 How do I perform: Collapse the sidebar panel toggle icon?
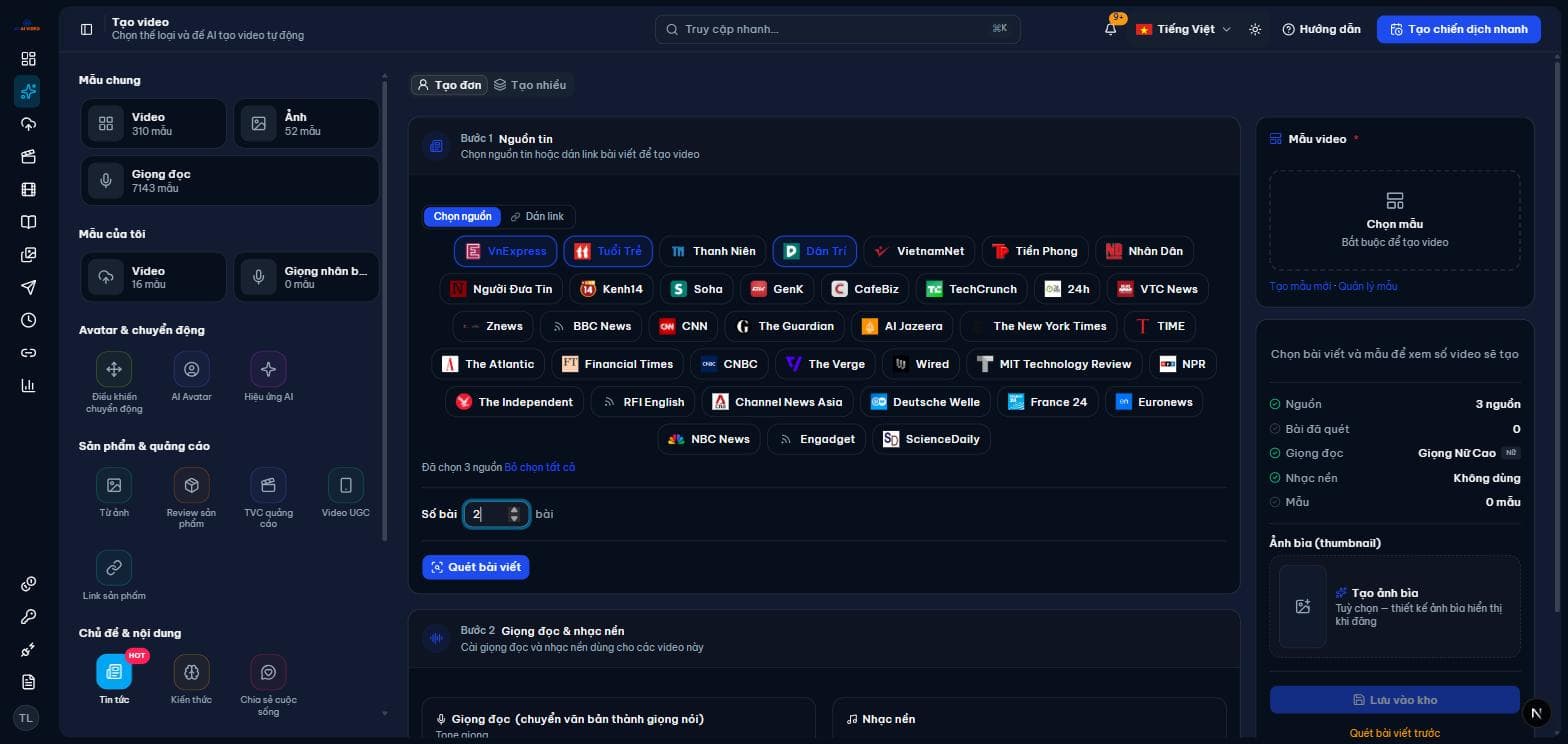point(87,29)
